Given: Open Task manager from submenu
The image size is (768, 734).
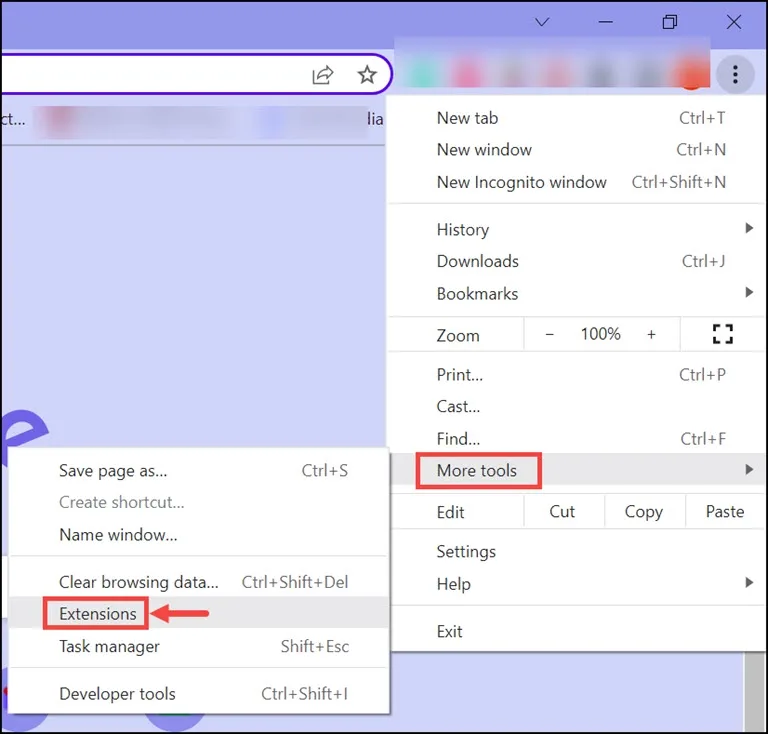Looking at the screenshot, I should coord(199,646).
